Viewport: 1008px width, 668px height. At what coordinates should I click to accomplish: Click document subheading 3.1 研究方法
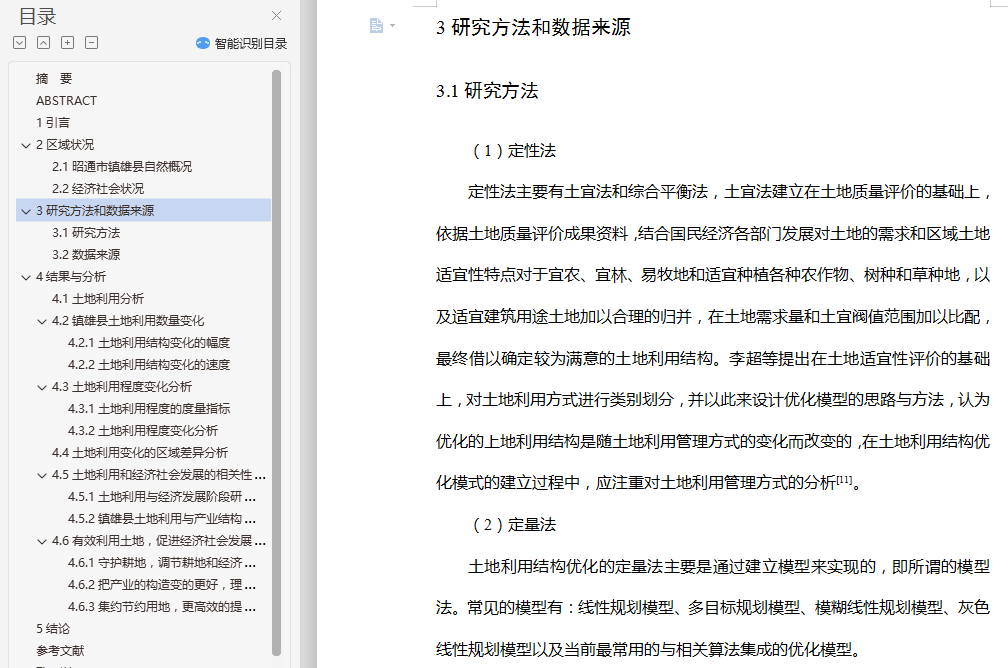tap(487, 91)
